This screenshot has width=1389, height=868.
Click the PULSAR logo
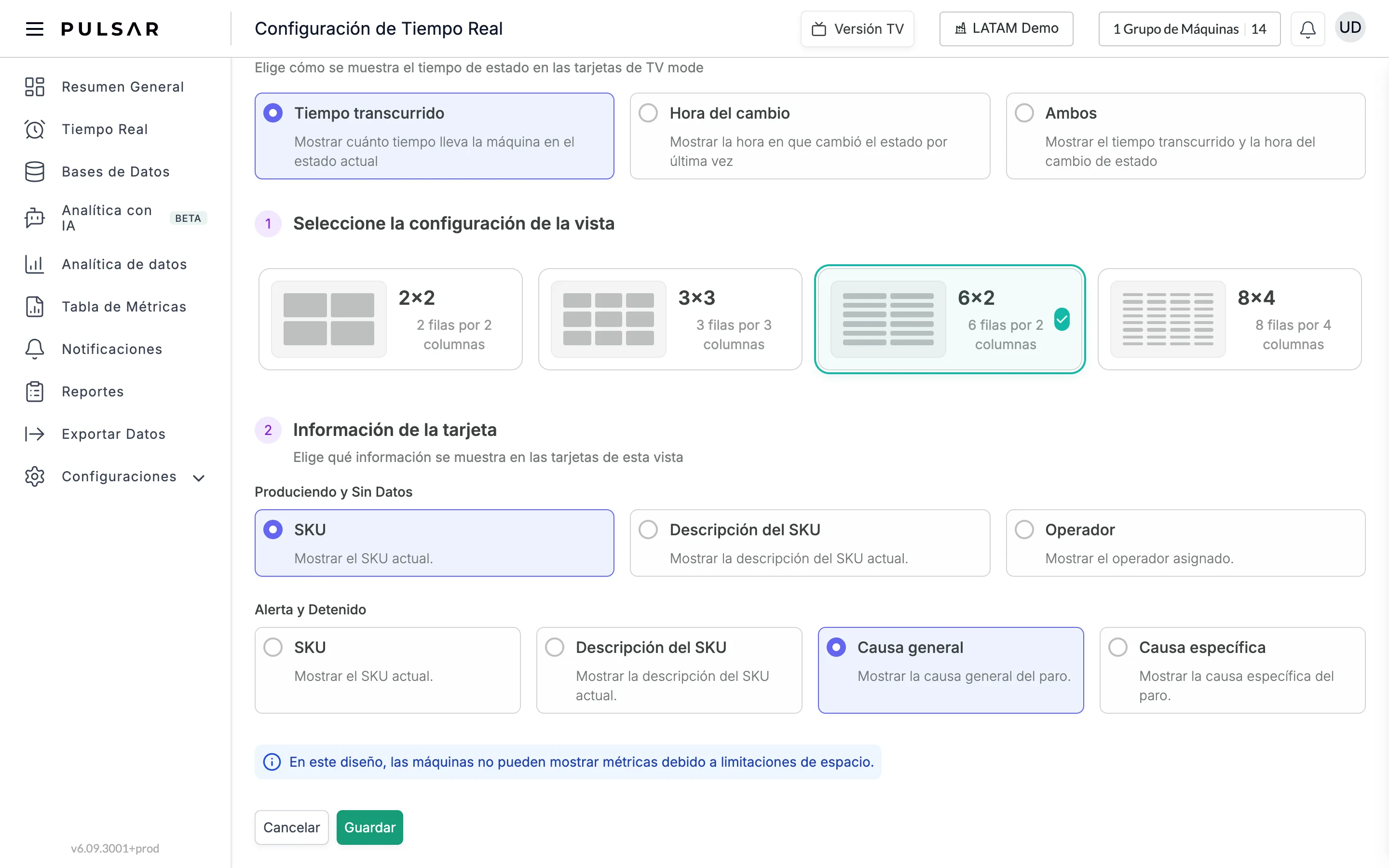110,29
